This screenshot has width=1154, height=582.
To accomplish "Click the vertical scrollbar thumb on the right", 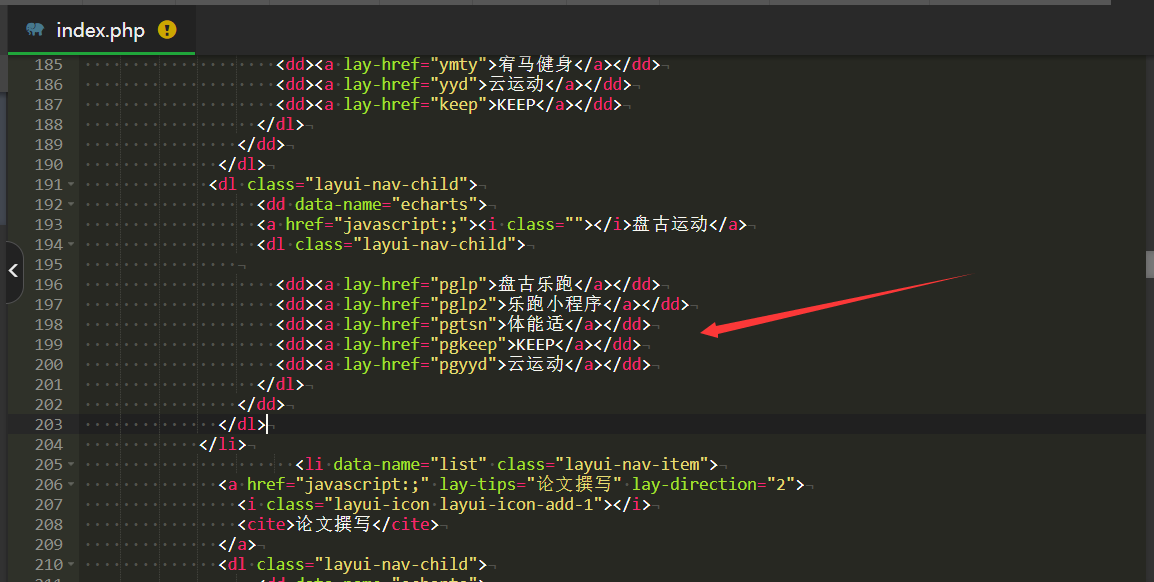I will click(1149, 264).
